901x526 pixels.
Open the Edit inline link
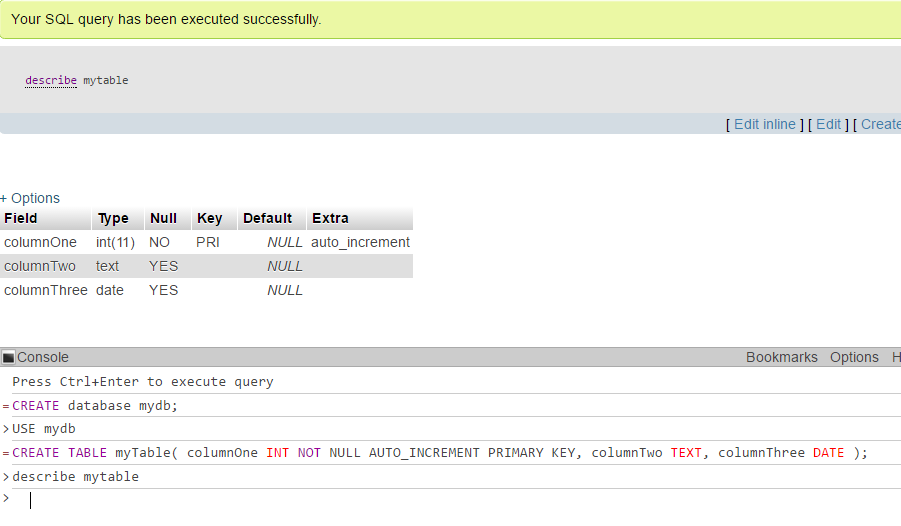coord(764,124)
